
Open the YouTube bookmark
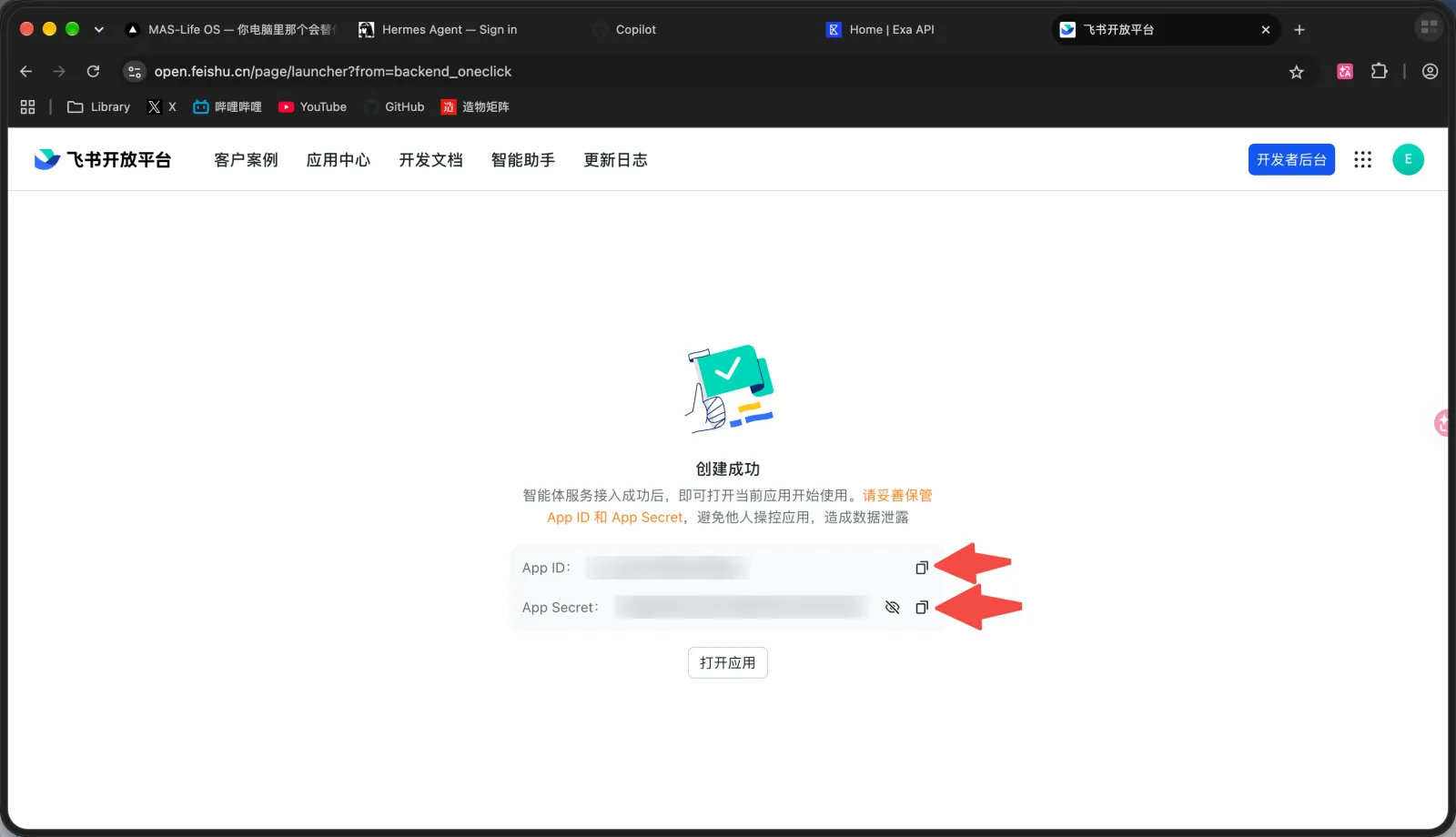point(312,107)
